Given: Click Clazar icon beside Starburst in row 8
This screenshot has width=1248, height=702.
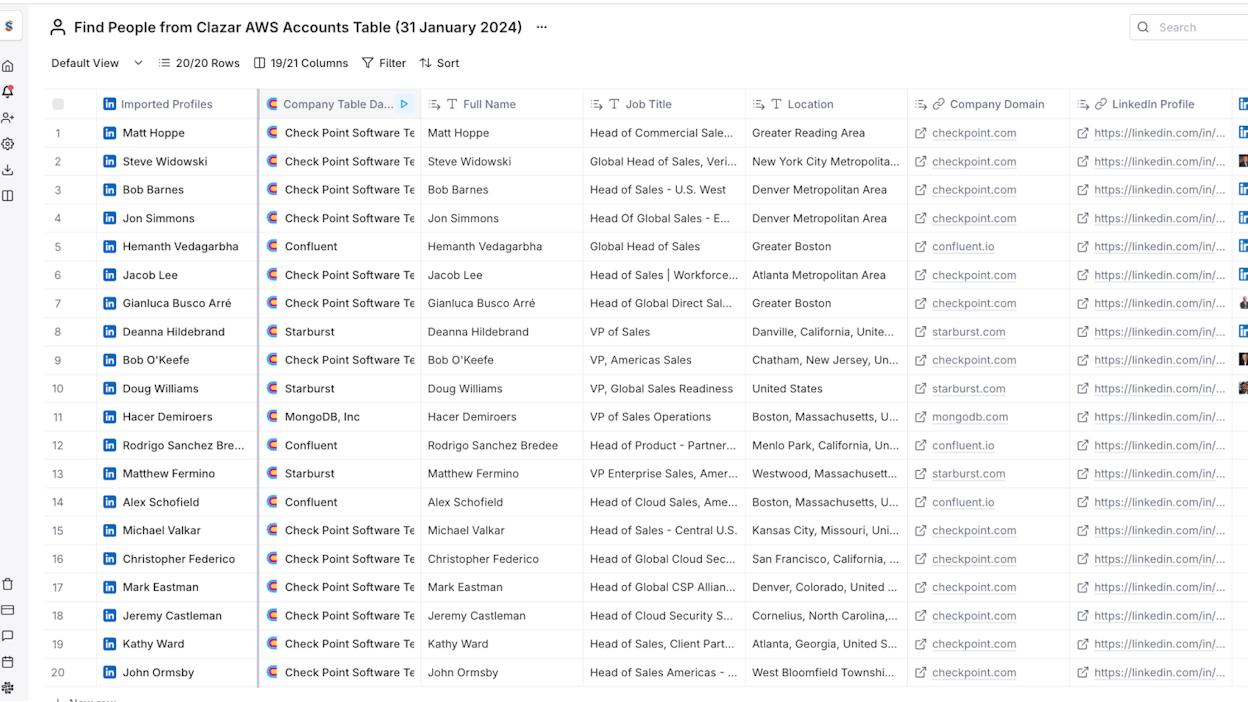Looking at the screenshot, I should click(272, 332).
